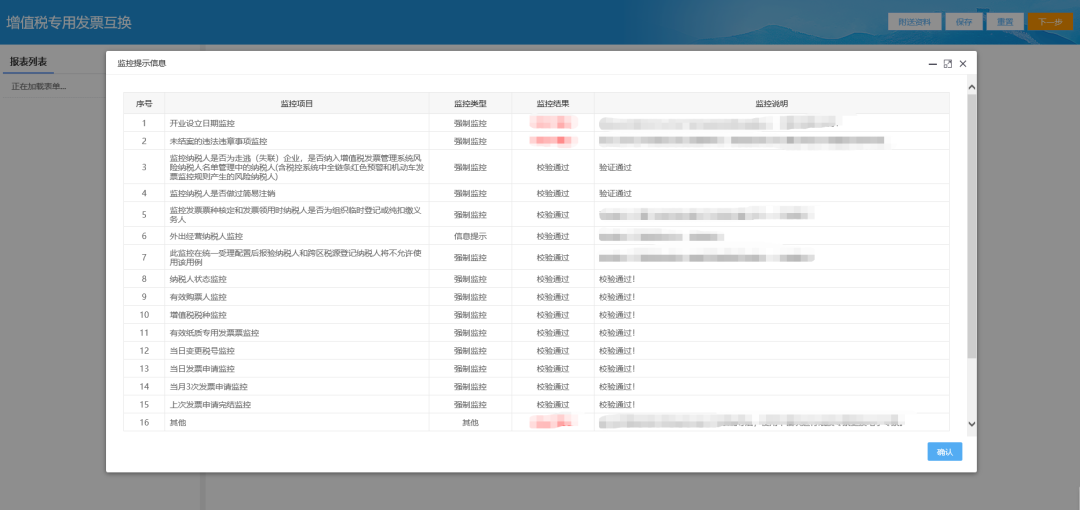Screen dimensions: 1080x510
Task: Click the 监控说明 column header
Action: [x=771, y=103]
